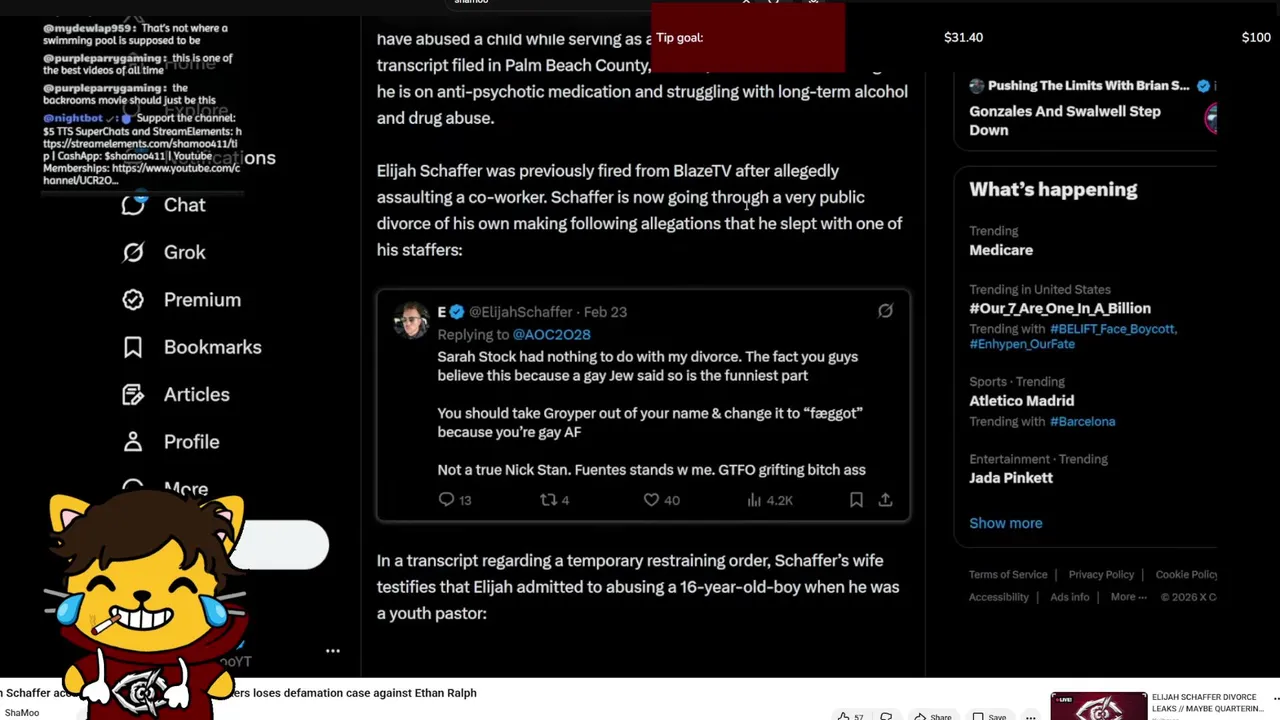Click the YouTube Save button

coord(988,716)
